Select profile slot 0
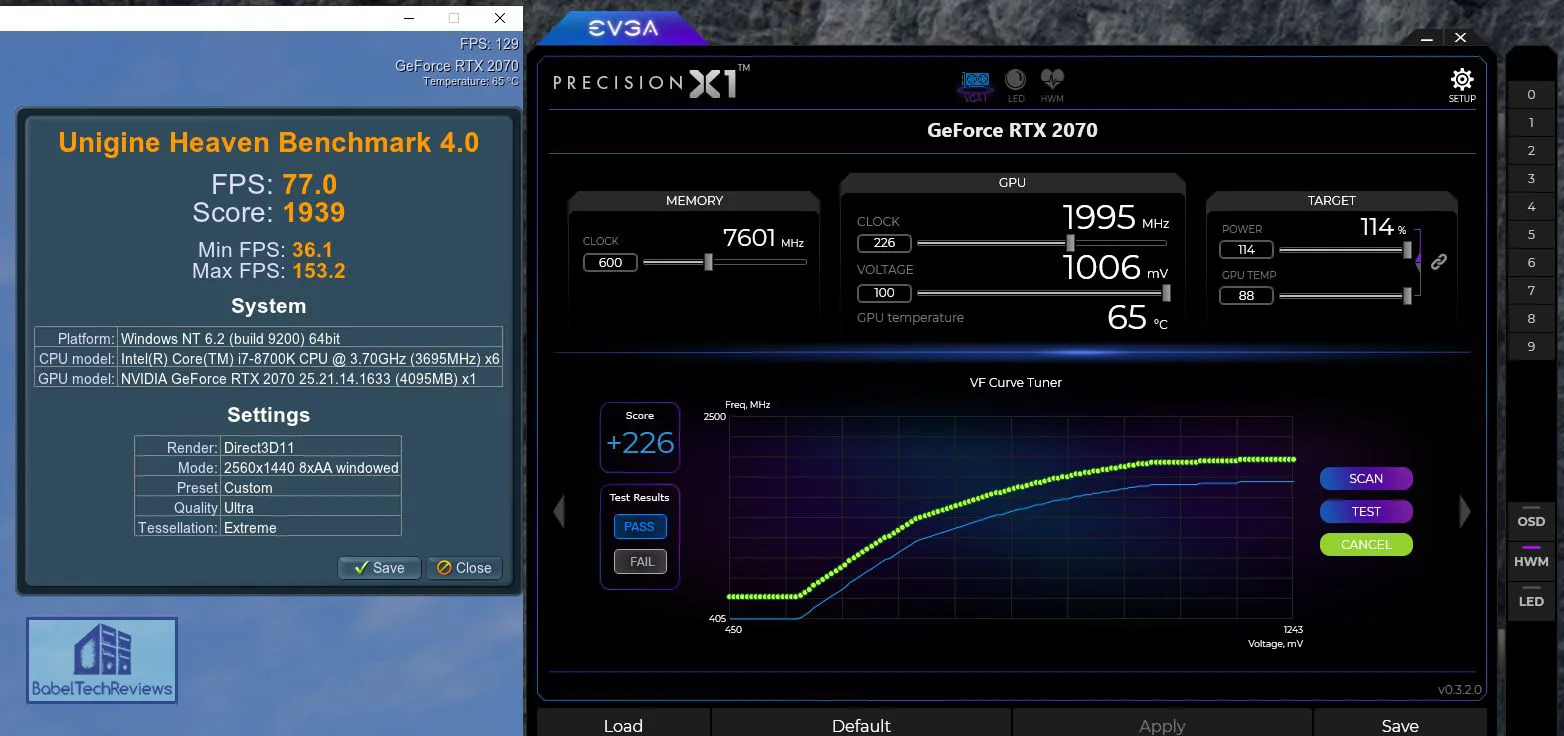 tap(1531, 95)
